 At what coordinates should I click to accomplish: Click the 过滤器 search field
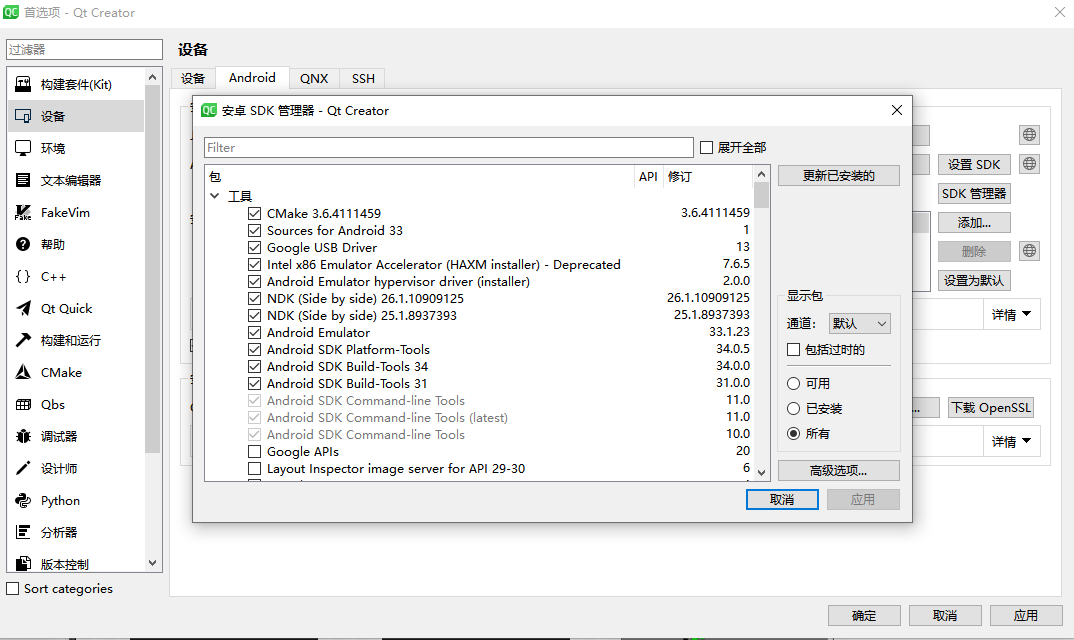coord(84,49)
